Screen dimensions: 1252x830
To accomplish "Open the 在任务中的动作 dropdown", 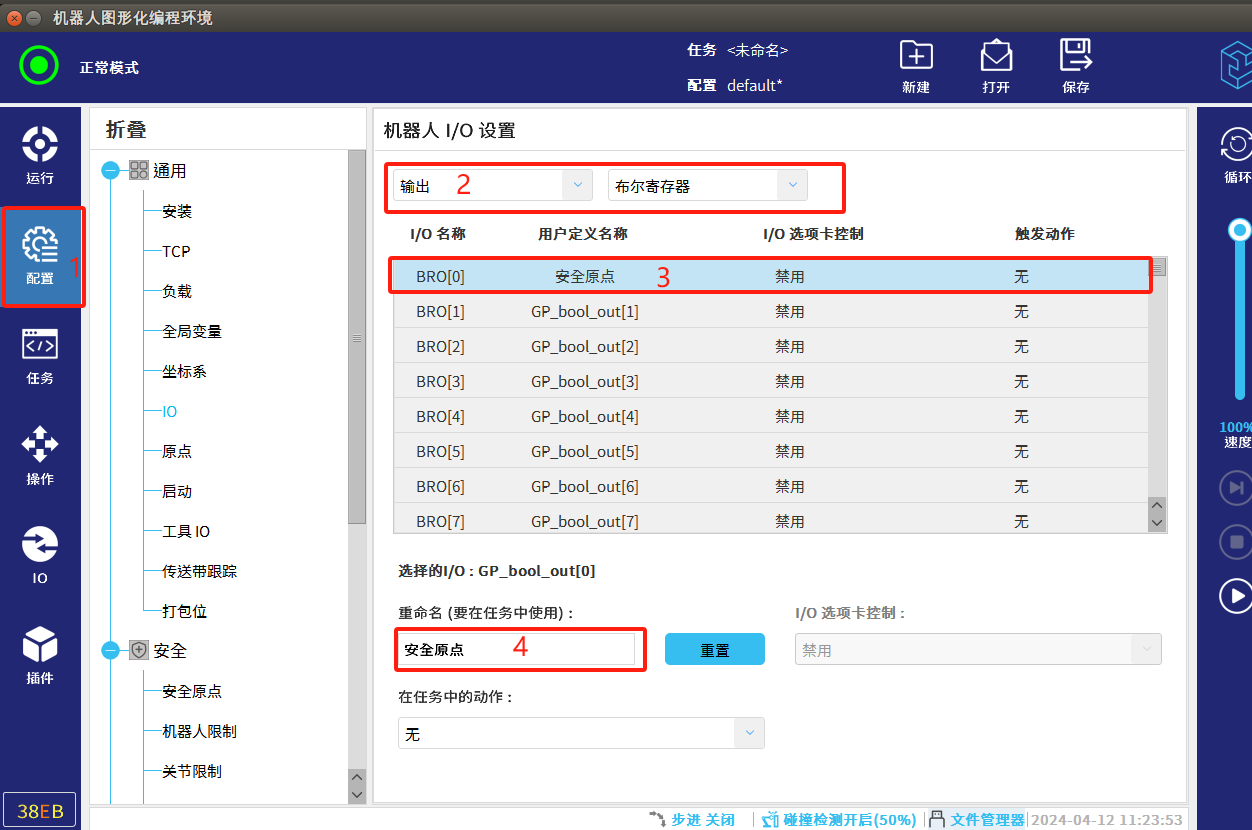I will pos(581,733).
